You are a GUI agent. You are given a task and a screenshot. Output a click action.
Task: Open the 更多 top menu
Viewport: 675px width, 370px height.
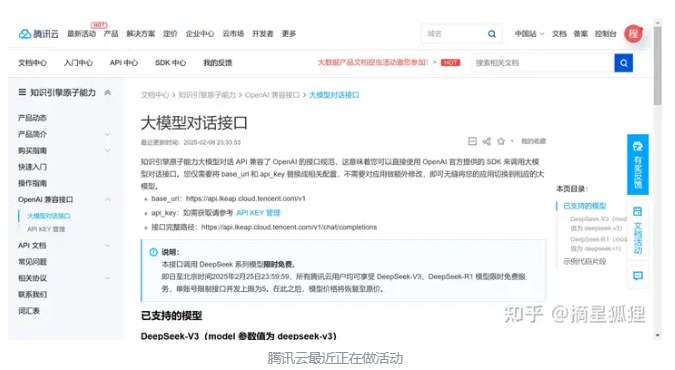289,34
